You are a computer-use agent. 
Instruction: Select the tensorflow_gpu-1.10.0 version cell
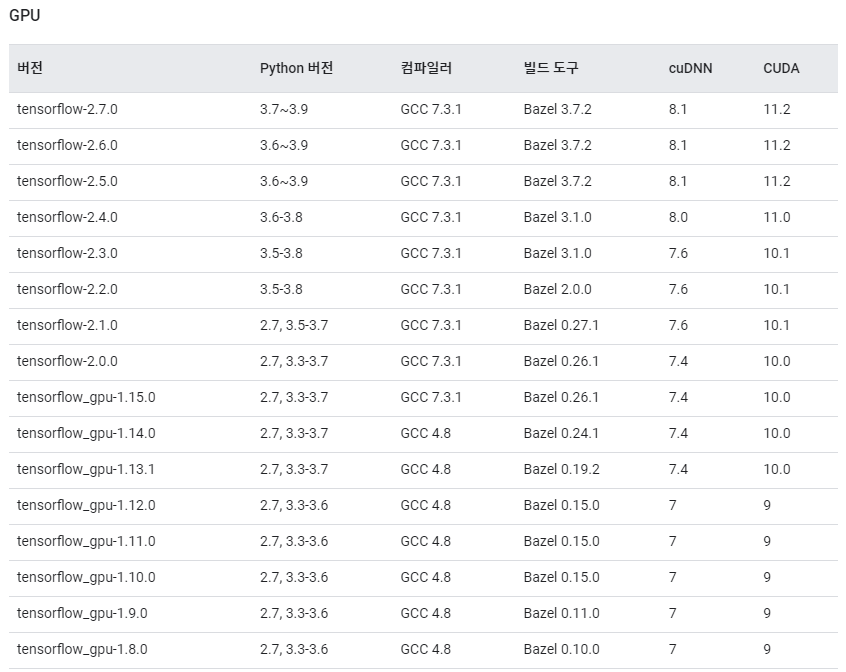click(86, 578)
